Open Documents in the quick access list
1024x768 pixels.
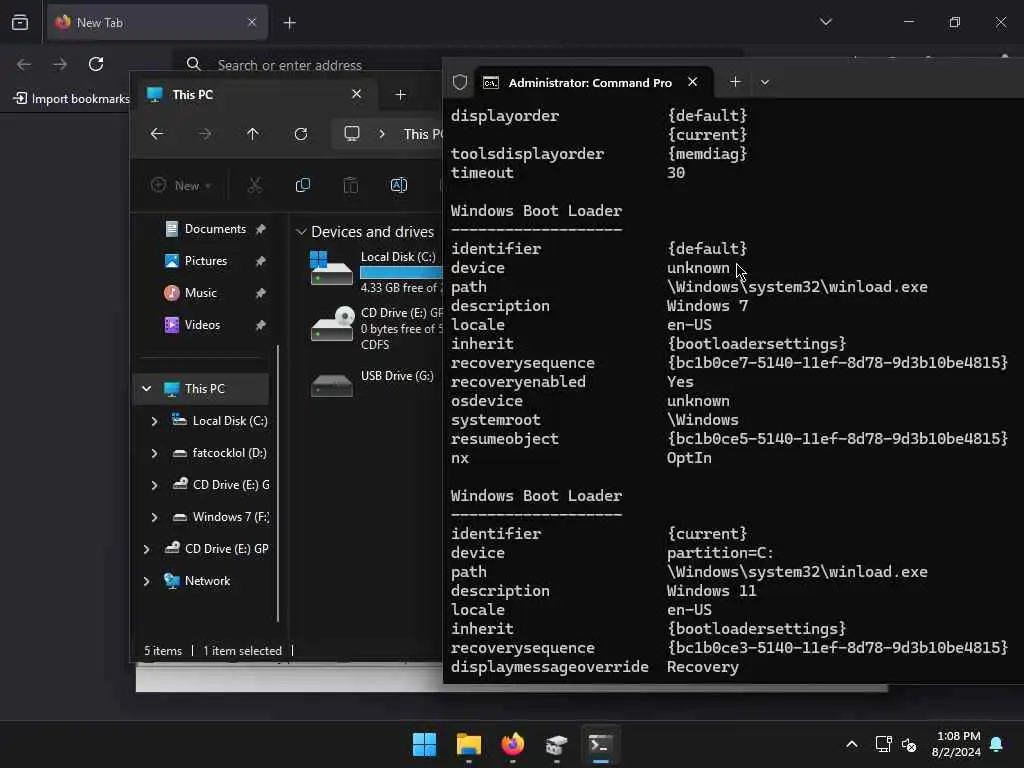tap(215, 229)
